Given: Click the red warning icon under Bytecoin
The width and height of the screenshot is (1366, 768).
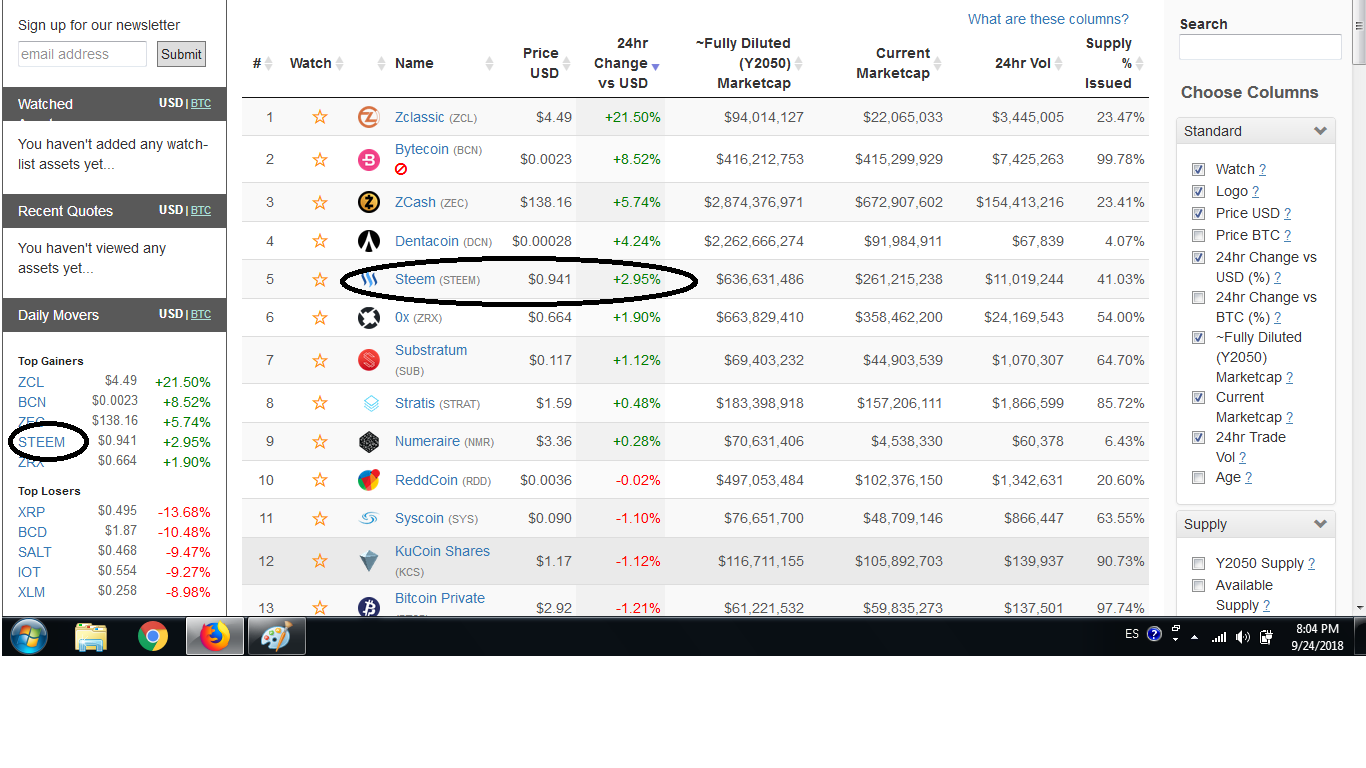Looking at the screenshot, I should [x=401, y=169].
